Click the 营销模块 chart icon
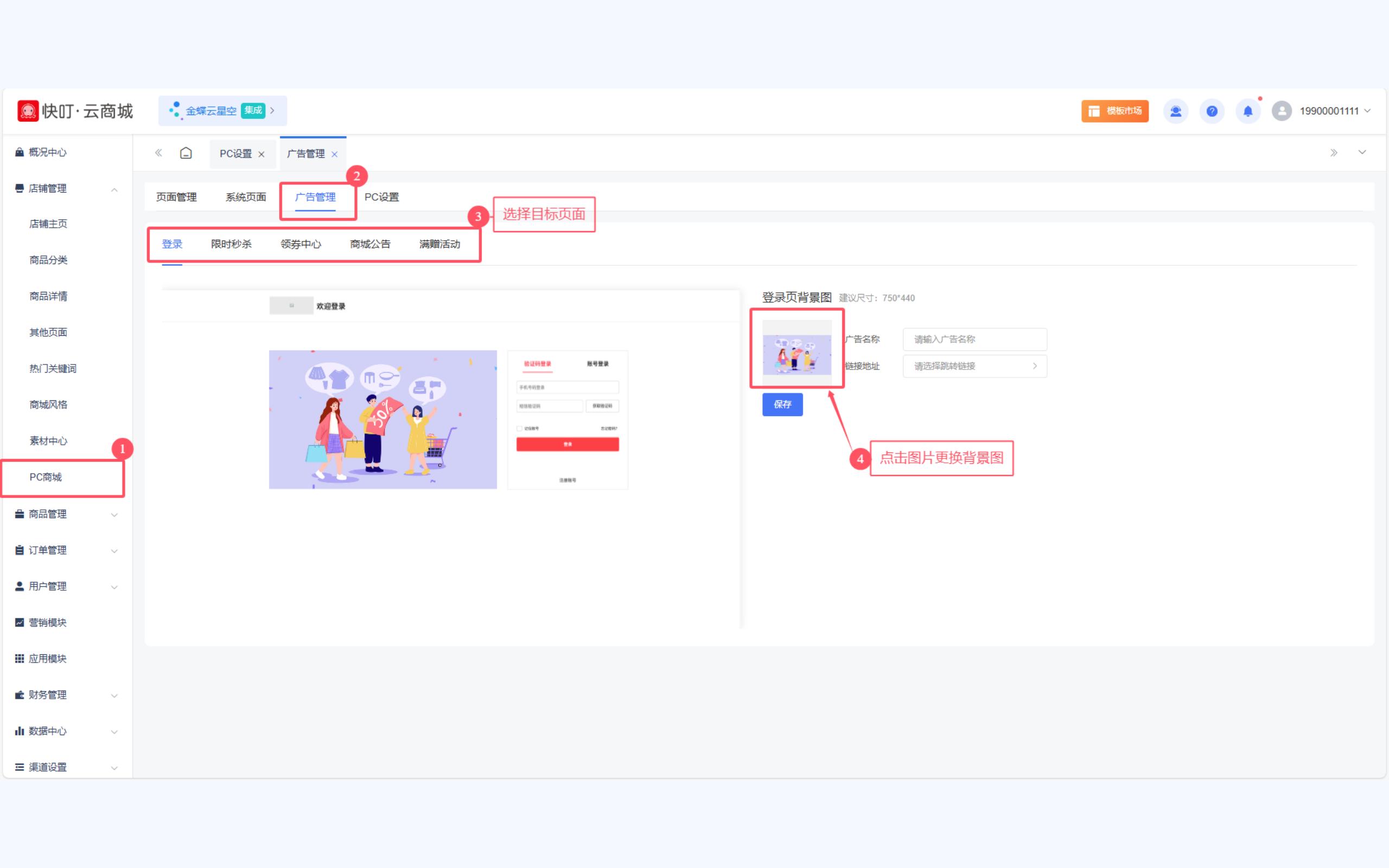 click(20, 622)
